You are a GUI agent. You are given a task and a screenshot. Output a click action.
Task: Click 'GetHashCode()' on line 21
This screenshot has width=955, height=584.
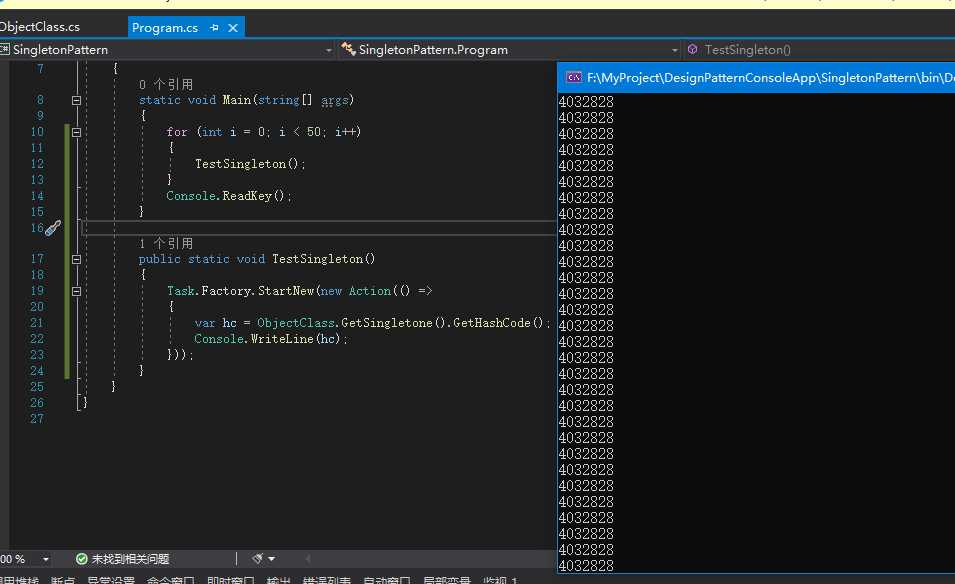(x=498, y=323)
